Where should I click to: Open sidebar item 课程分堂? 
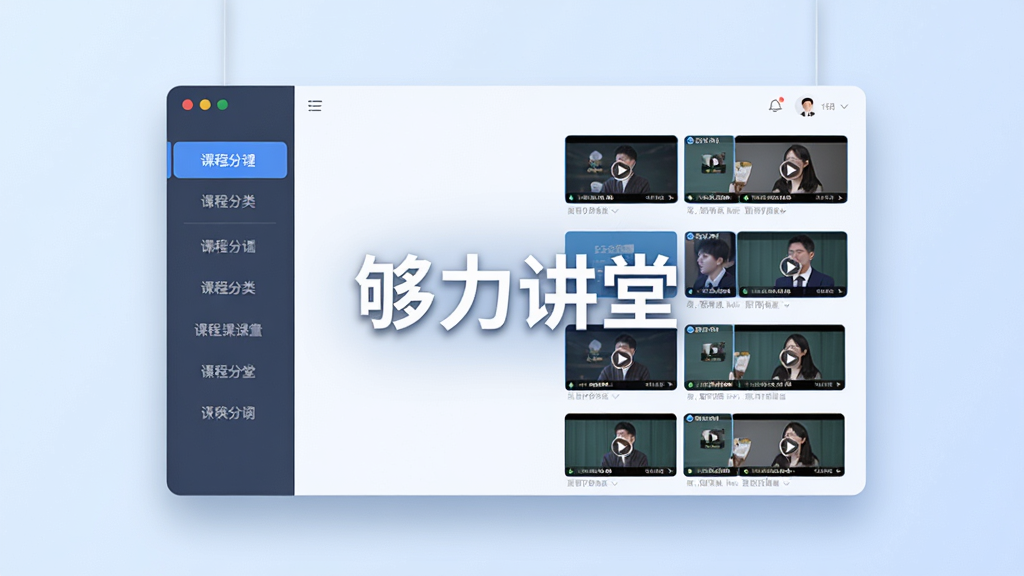[x=228, y=372]
